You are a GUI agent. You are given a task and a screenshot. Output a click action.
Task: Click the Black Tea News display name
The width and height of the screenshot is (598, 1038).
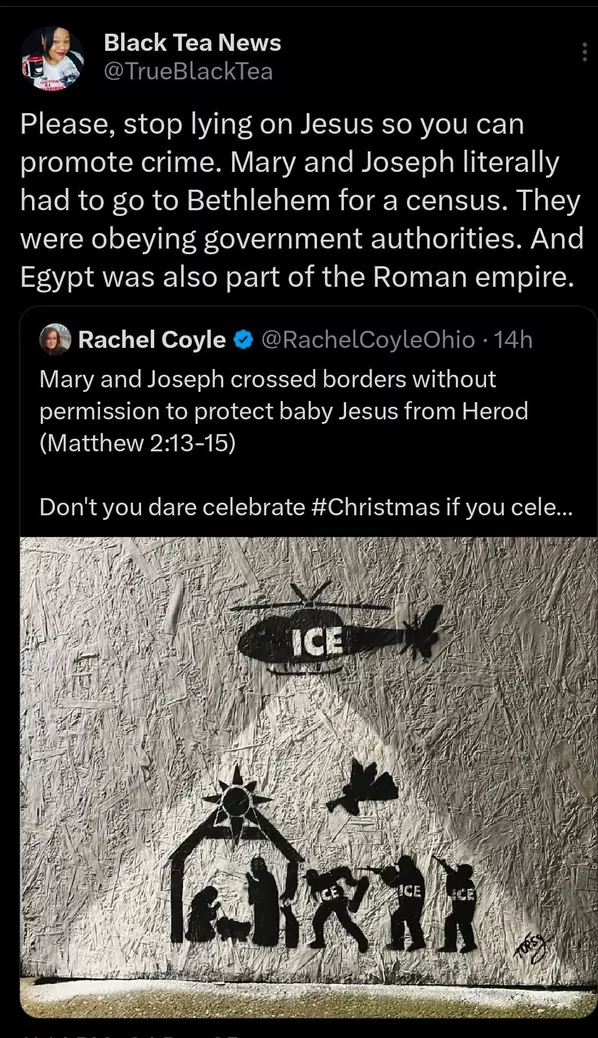click(x=193, y=42)
